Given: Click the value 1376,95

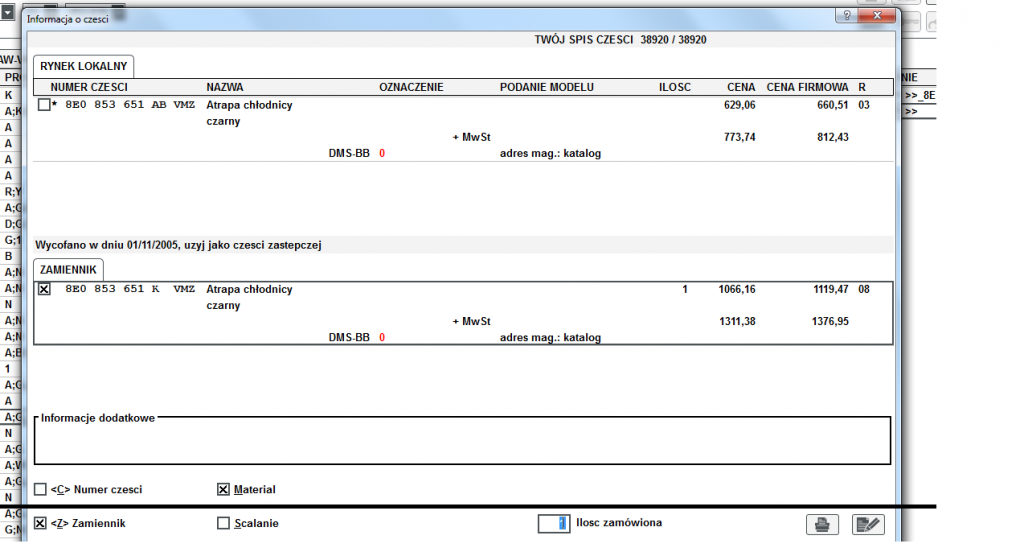Looking at the screenshot, I should (x=830, y=321).
